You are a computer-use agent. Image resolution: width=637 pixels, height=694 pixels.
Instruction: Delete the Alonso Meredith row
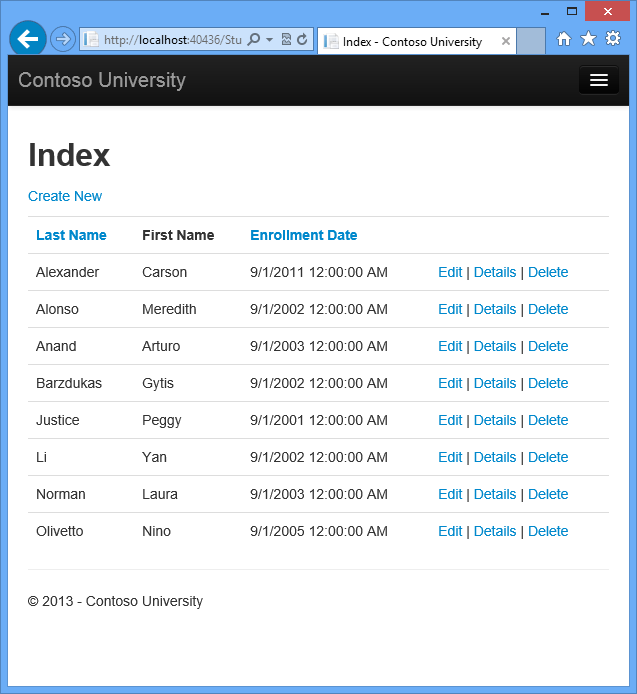coord(548,309)
